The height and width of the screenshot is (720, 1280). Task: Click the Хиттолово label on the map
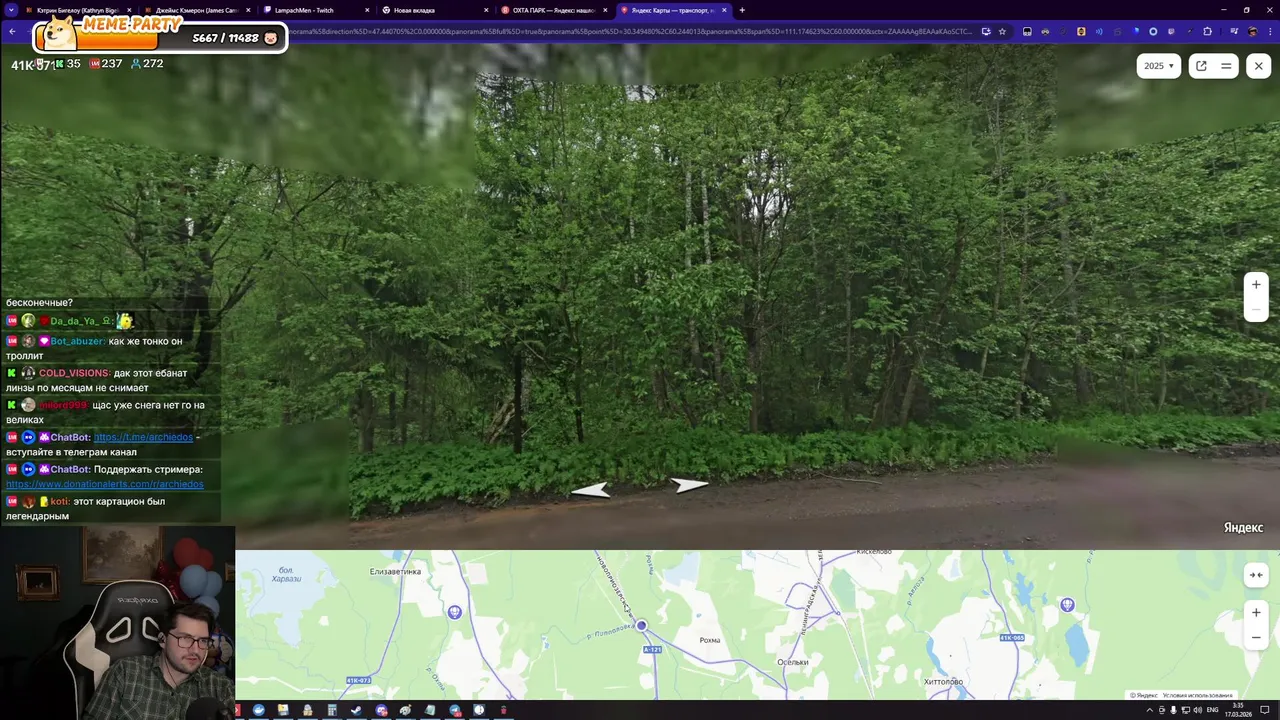[x=943, y=682]
